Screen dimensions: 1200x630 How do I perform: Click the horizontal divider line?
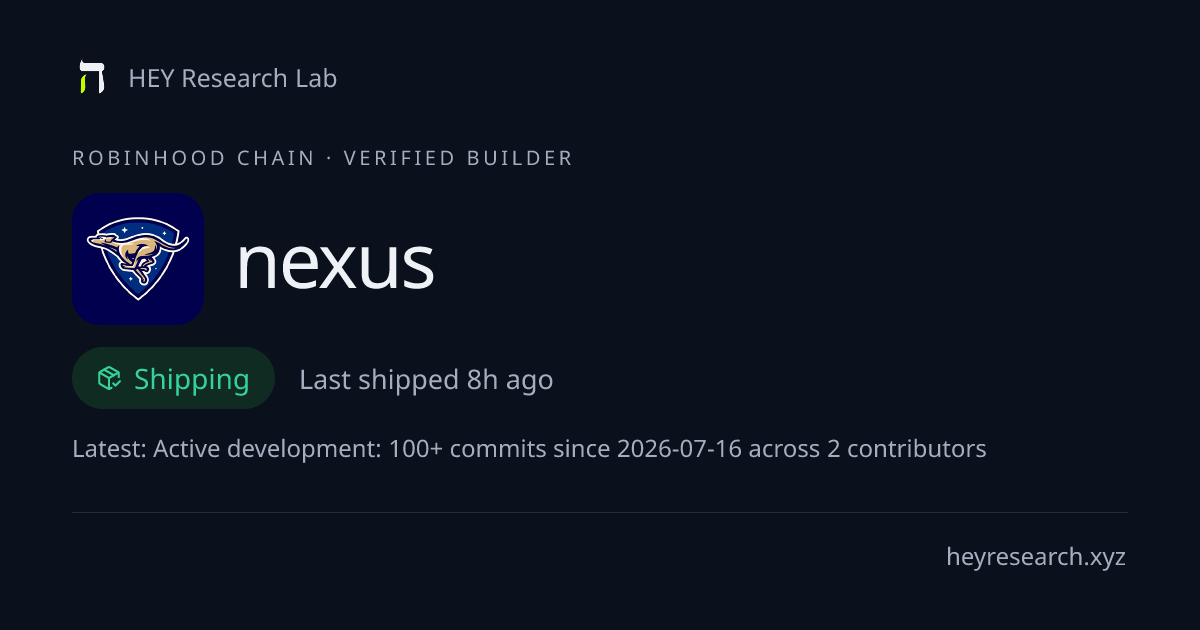click(x=600, y=512)
